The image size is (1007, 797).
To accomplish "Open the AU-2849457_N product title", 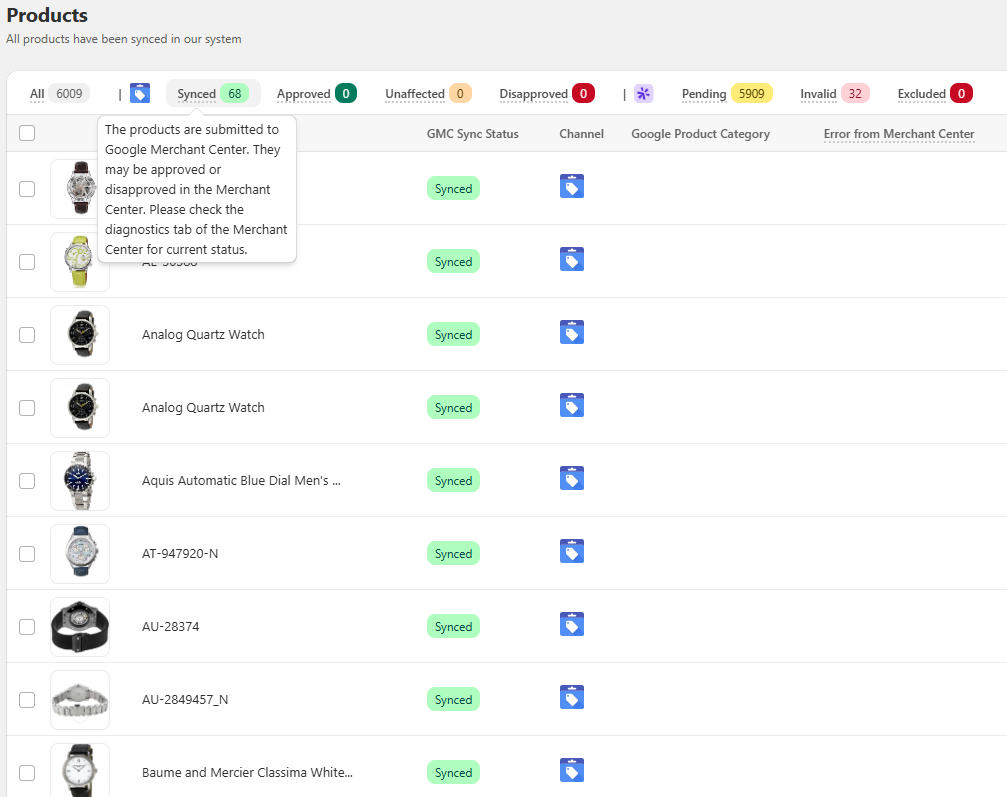I will pos(185,699).
